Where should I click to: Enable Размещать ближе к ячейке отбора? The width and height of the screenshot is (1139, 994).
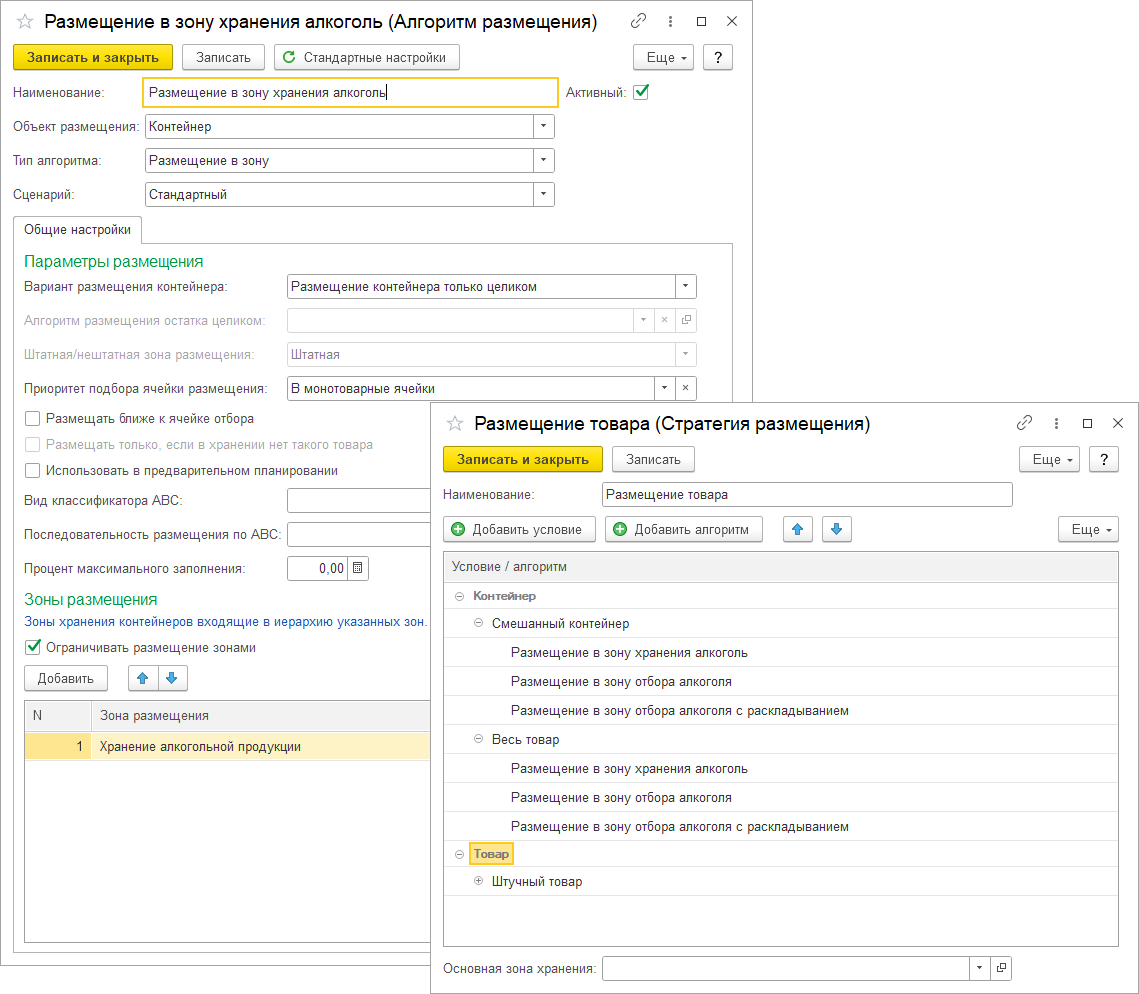33,419
